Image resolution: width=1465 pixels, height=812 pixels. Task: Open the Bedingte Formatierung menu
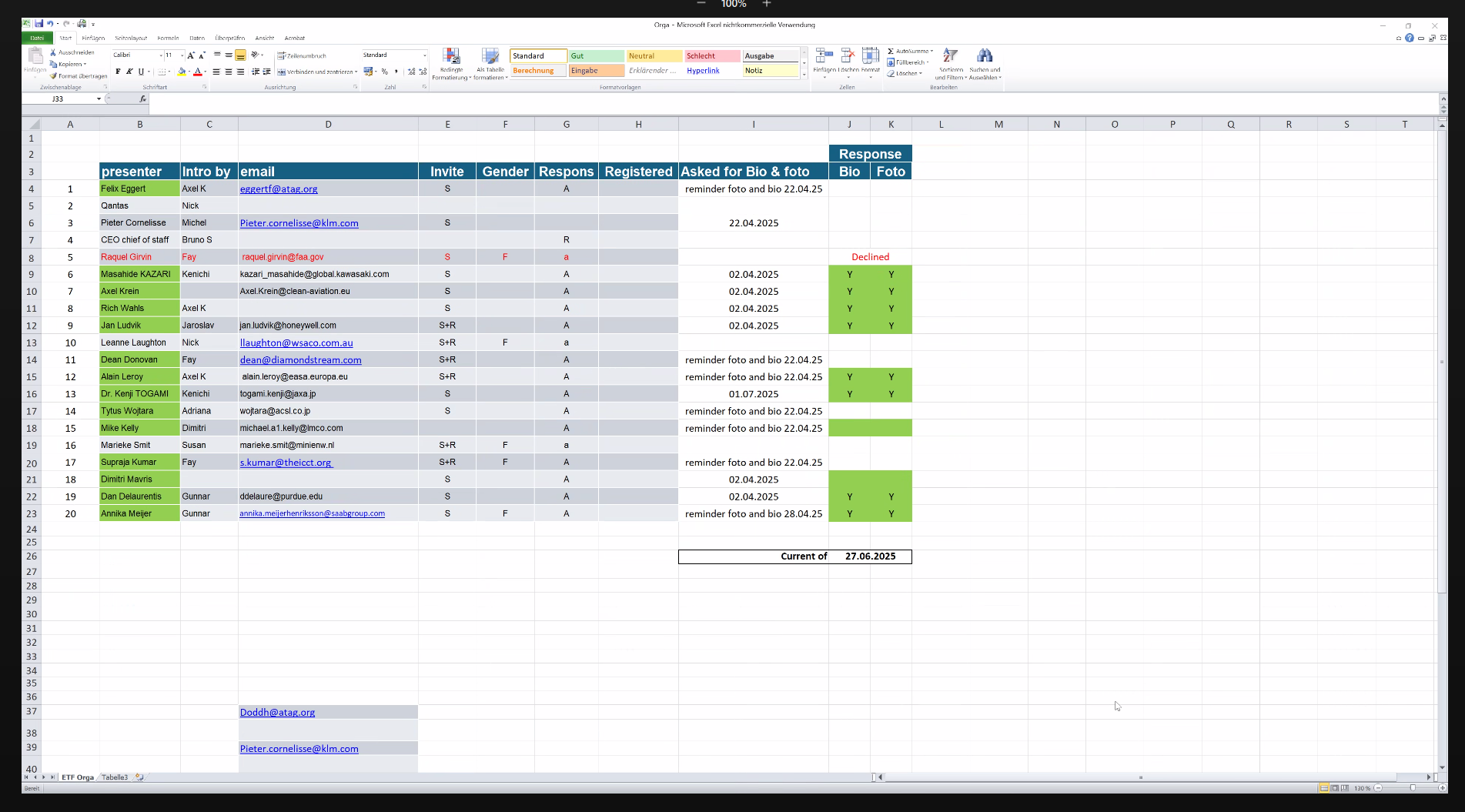tap(451, 57)
